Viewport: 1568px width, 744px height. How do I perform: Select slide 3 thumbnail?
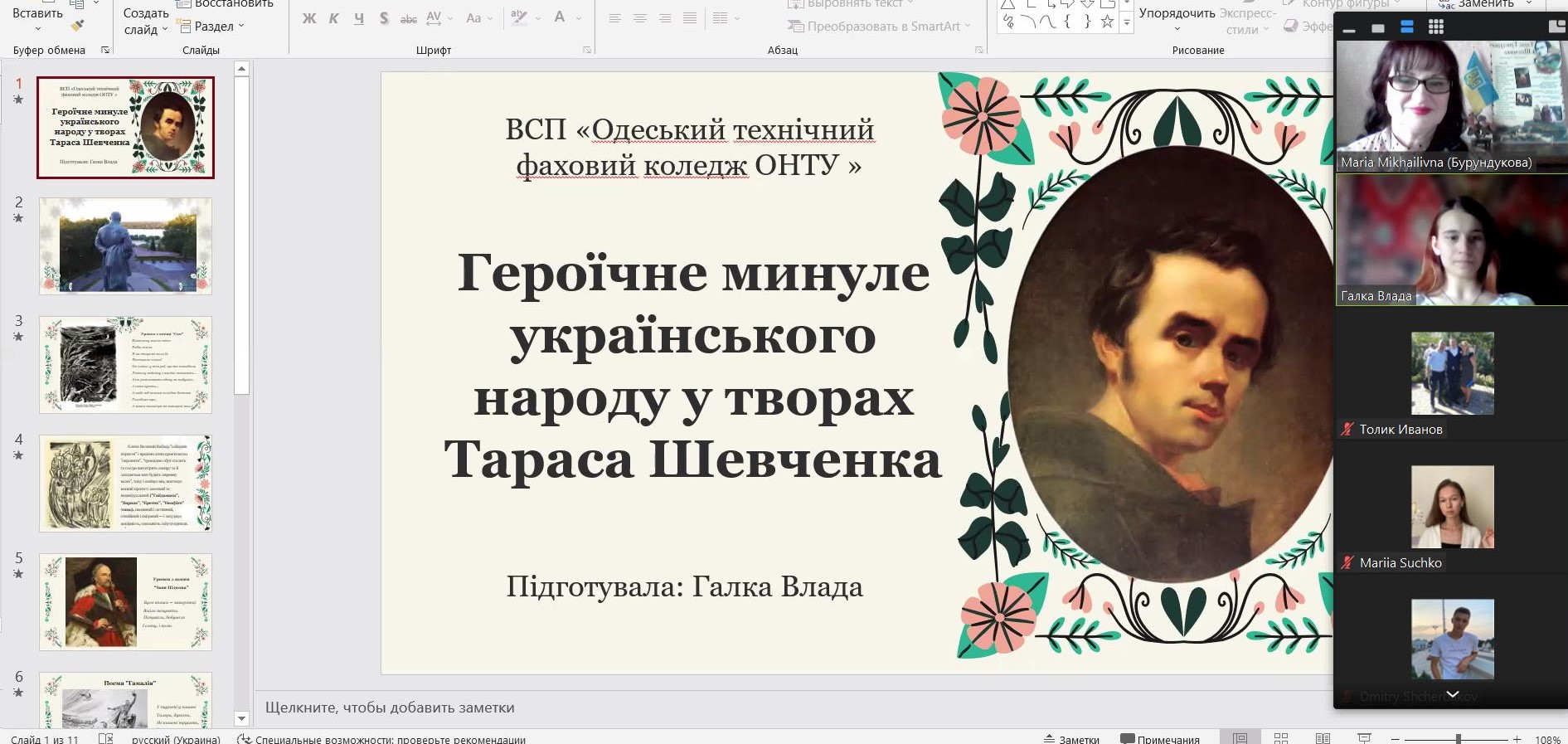tap(125, 364)
